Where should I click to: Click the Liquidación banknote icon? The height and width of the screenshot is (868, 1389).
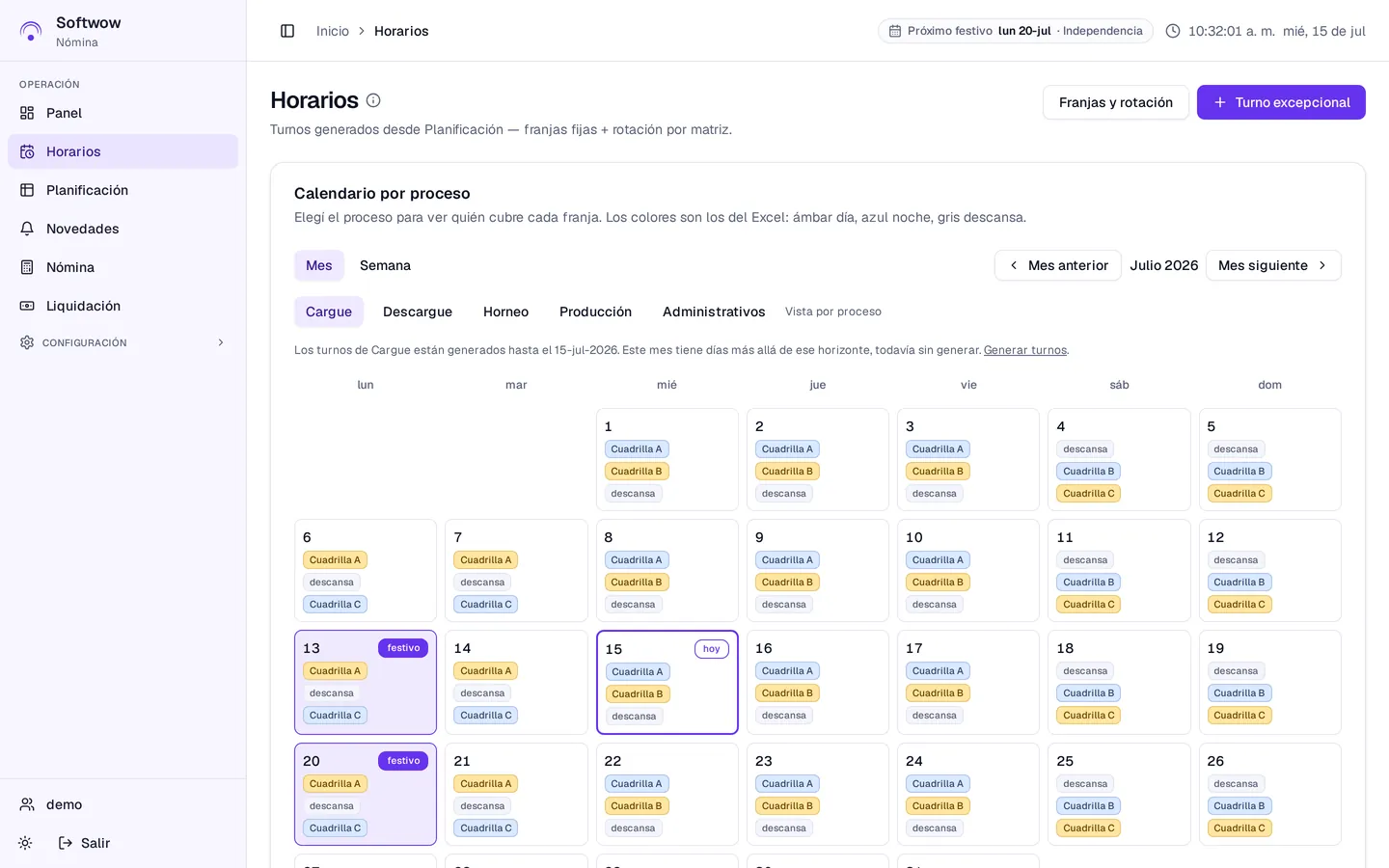27,306
